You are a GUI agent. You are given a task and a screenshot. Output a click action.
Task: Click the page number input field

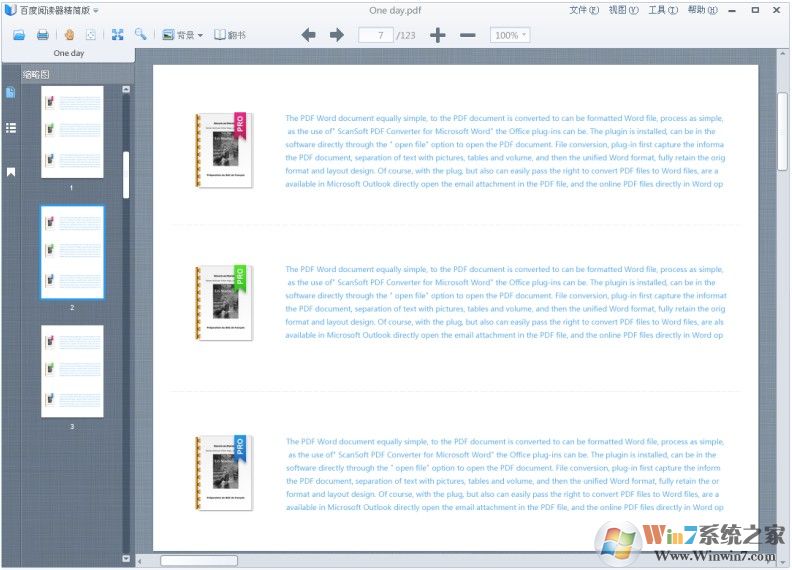click(x=376, y=35)
